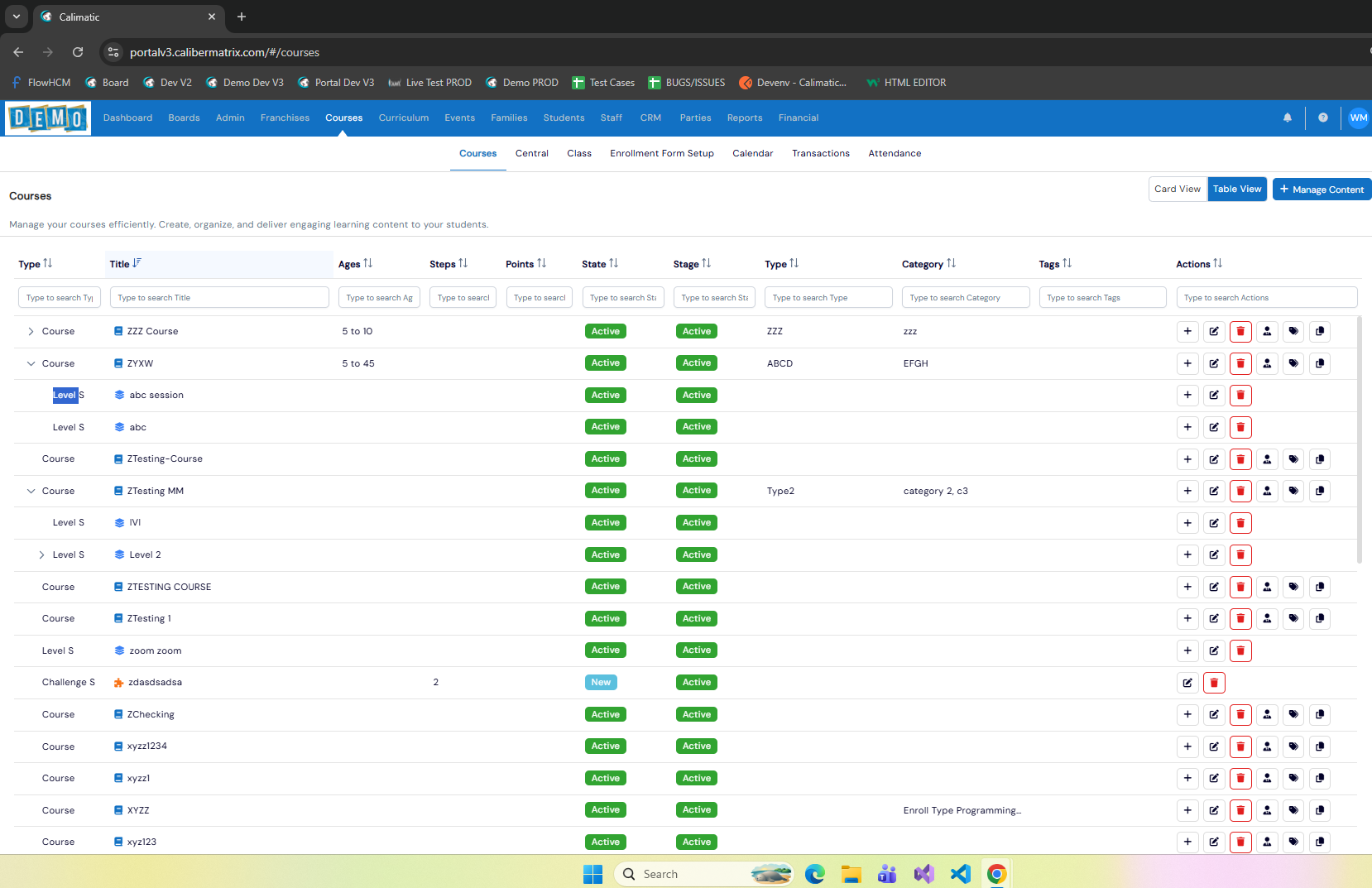Click the copy icon for ZChecking course
The image size is (1372, 888).
pos(1320,715)
